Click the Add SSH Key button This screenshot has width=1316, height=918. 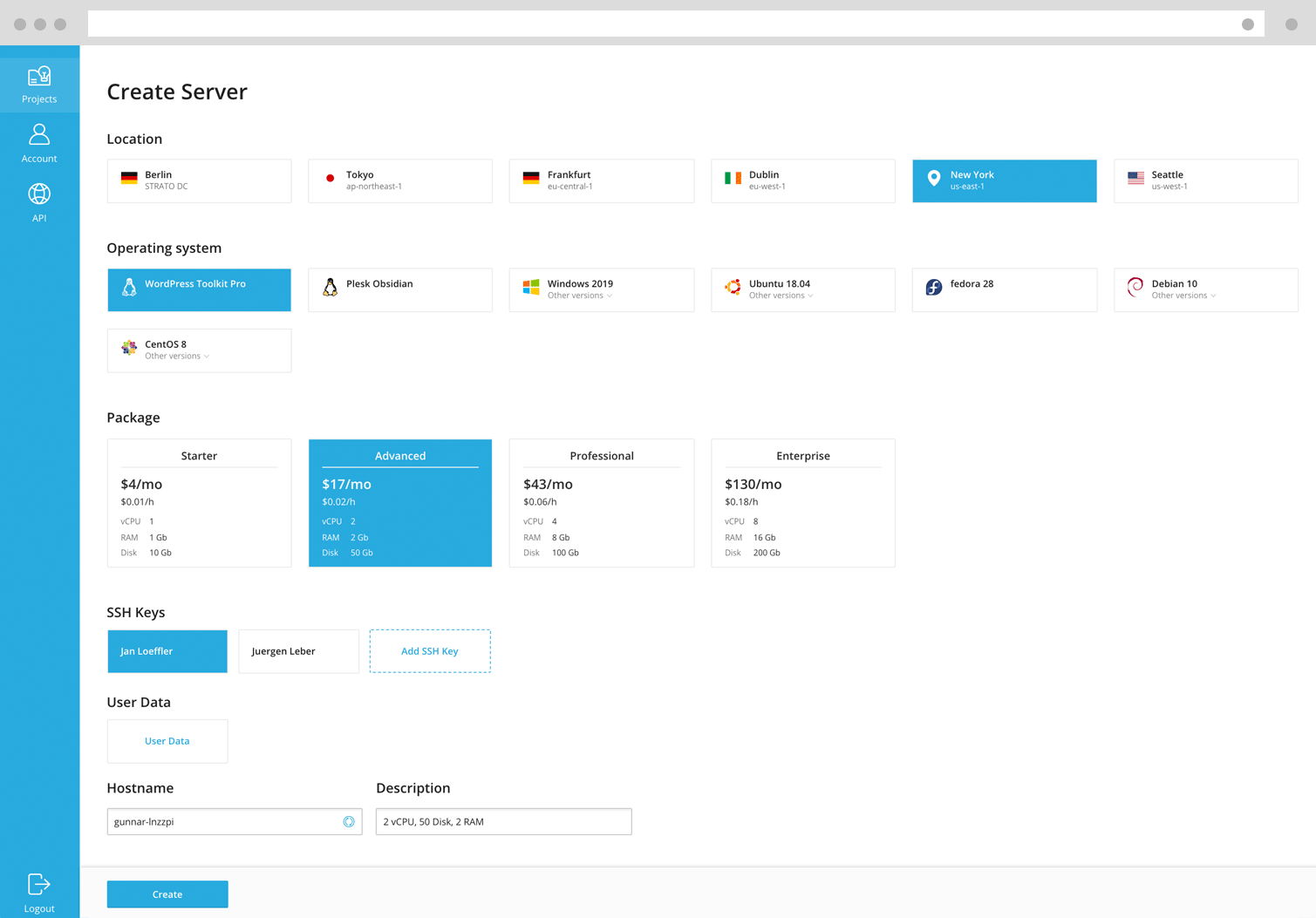(430, 651)
